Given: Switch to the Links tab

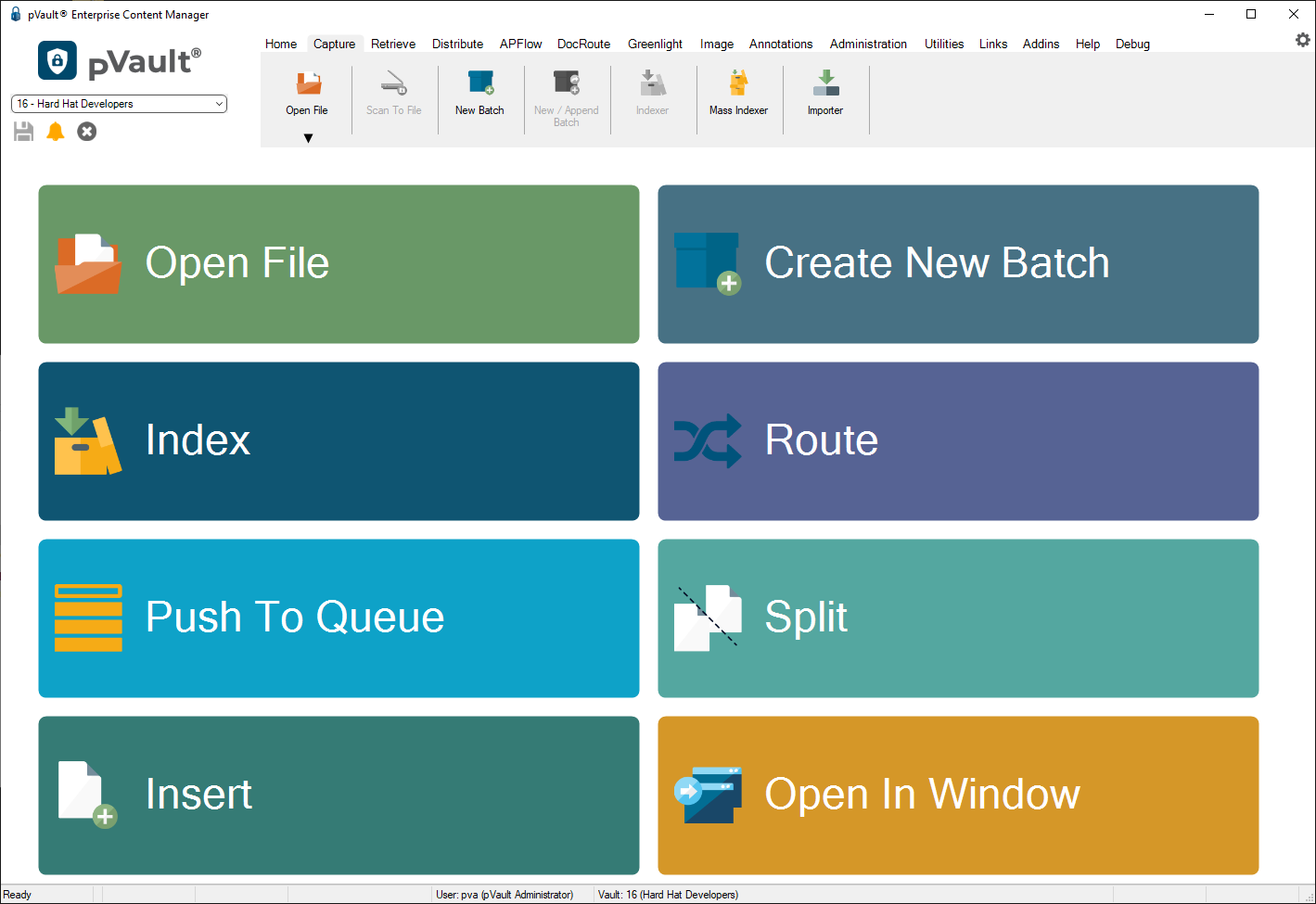Looking at the screenshot, I should [993, 44].
